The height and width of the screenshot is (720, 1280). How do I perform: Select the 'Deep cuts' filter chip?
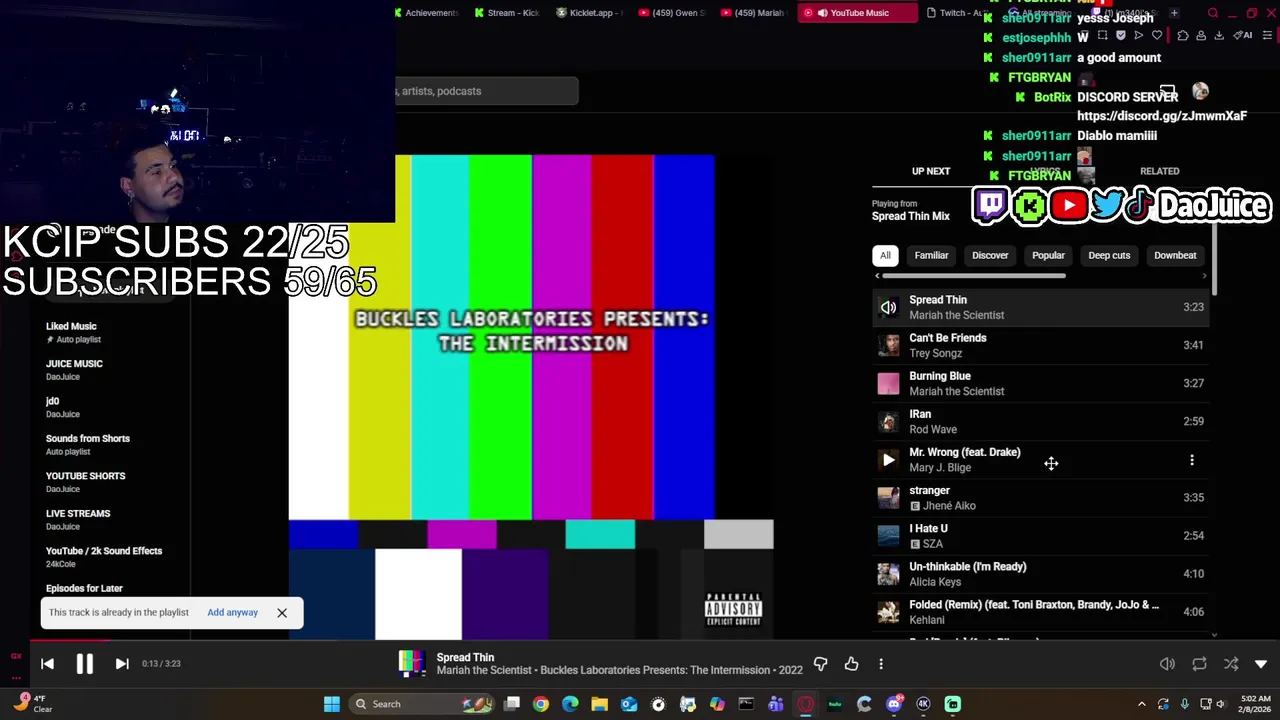[1109, 255]
